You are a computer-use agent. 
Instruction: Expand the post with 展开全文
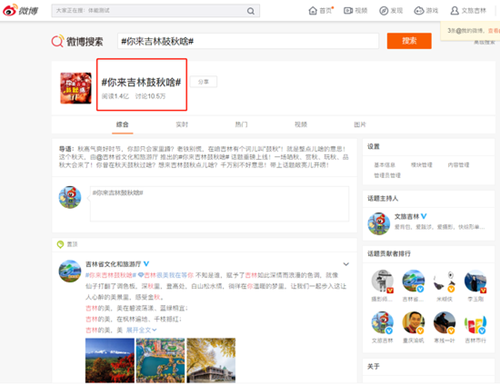(141, 330)
